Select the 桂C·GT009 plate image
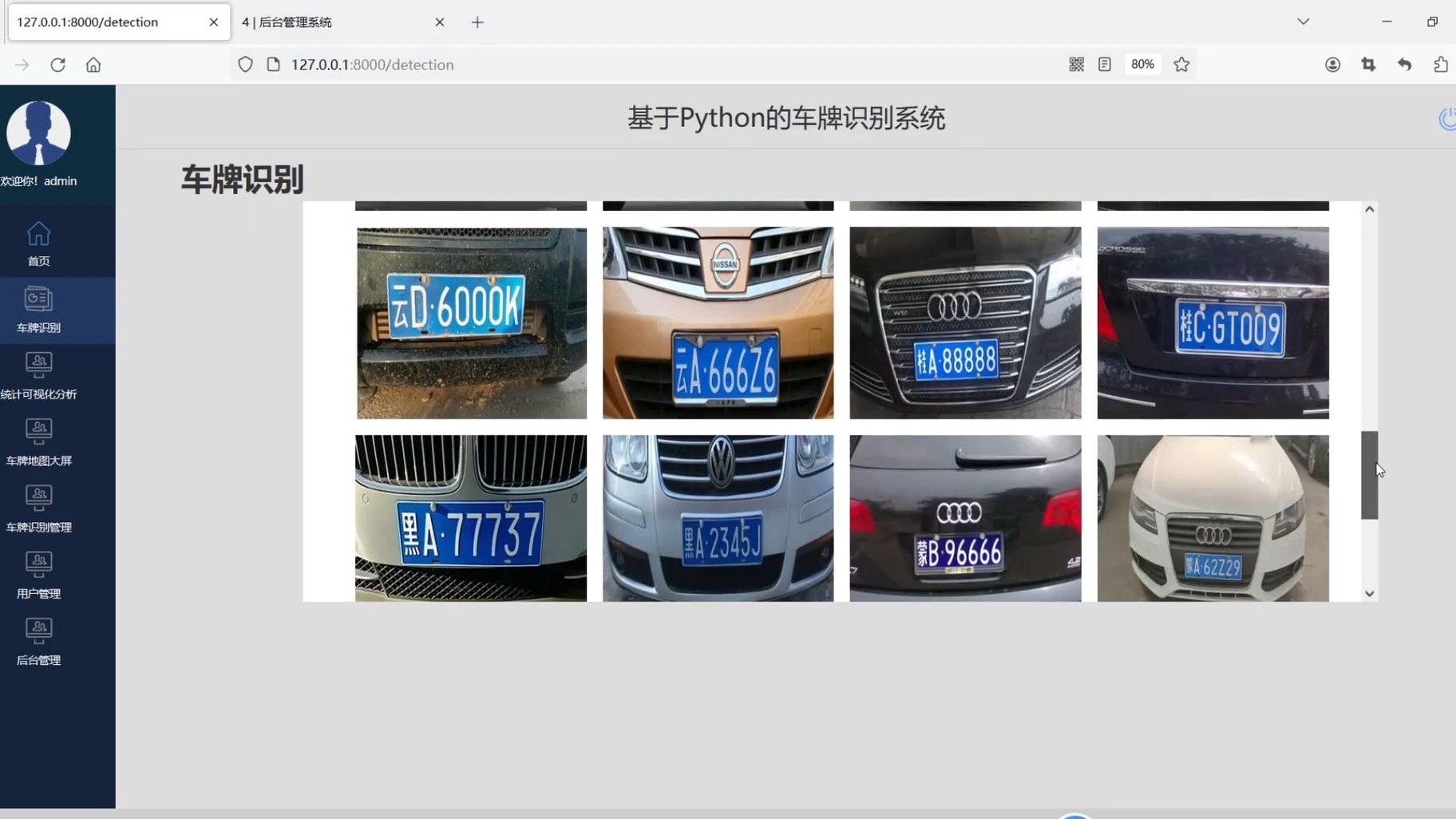This screenshot has height=819, width=1456. point(1213,322)
